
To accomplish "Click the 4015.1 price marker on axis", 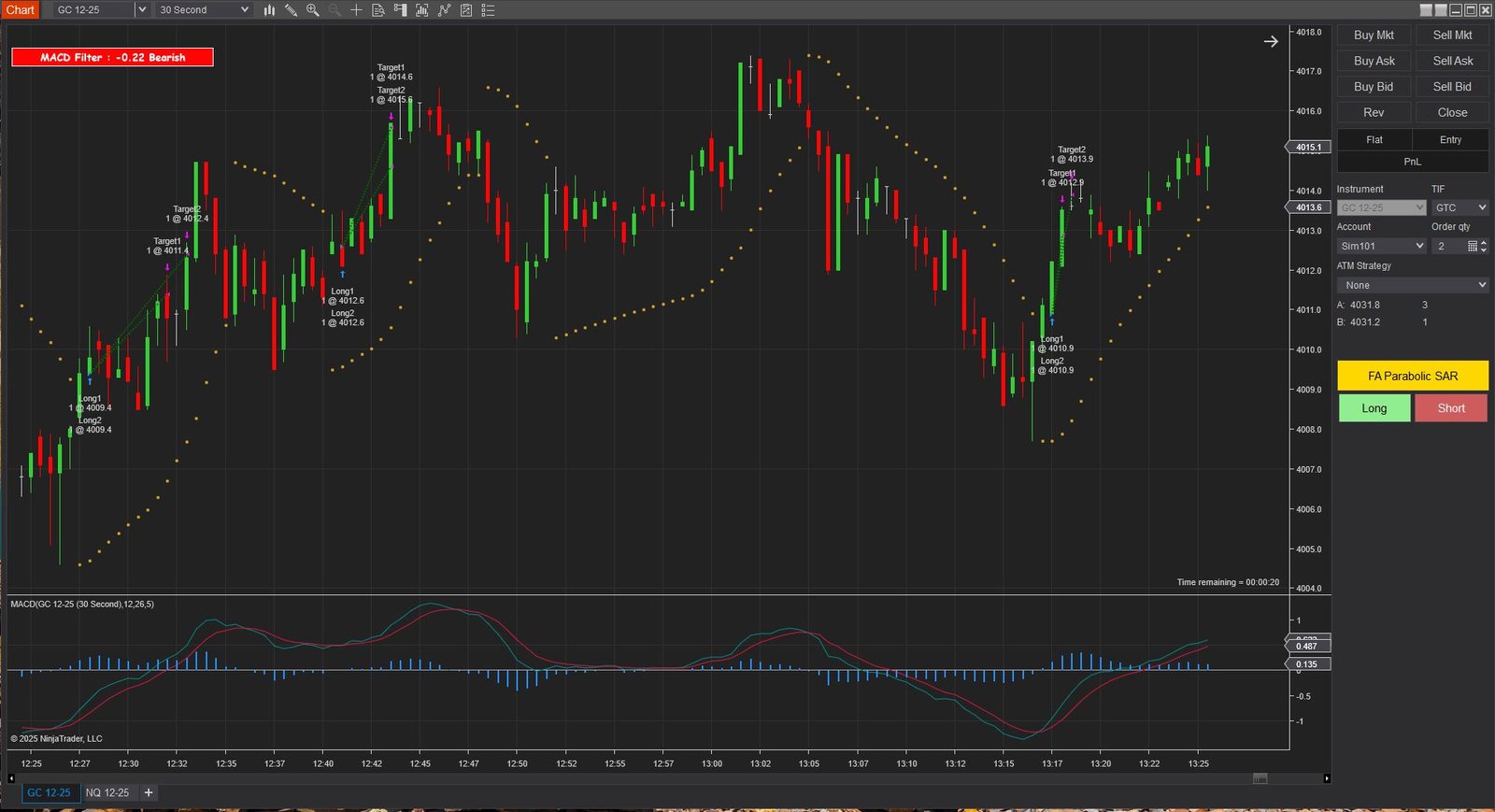I will (1309, 148).
